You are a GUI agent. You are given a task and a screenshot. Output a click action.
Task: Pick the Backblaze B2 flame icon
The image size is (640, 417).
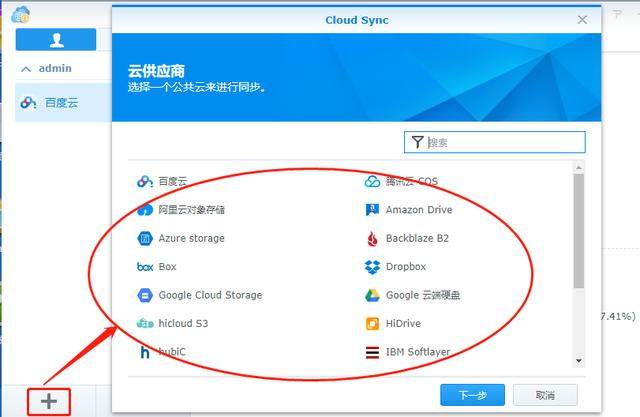(372, 238)
